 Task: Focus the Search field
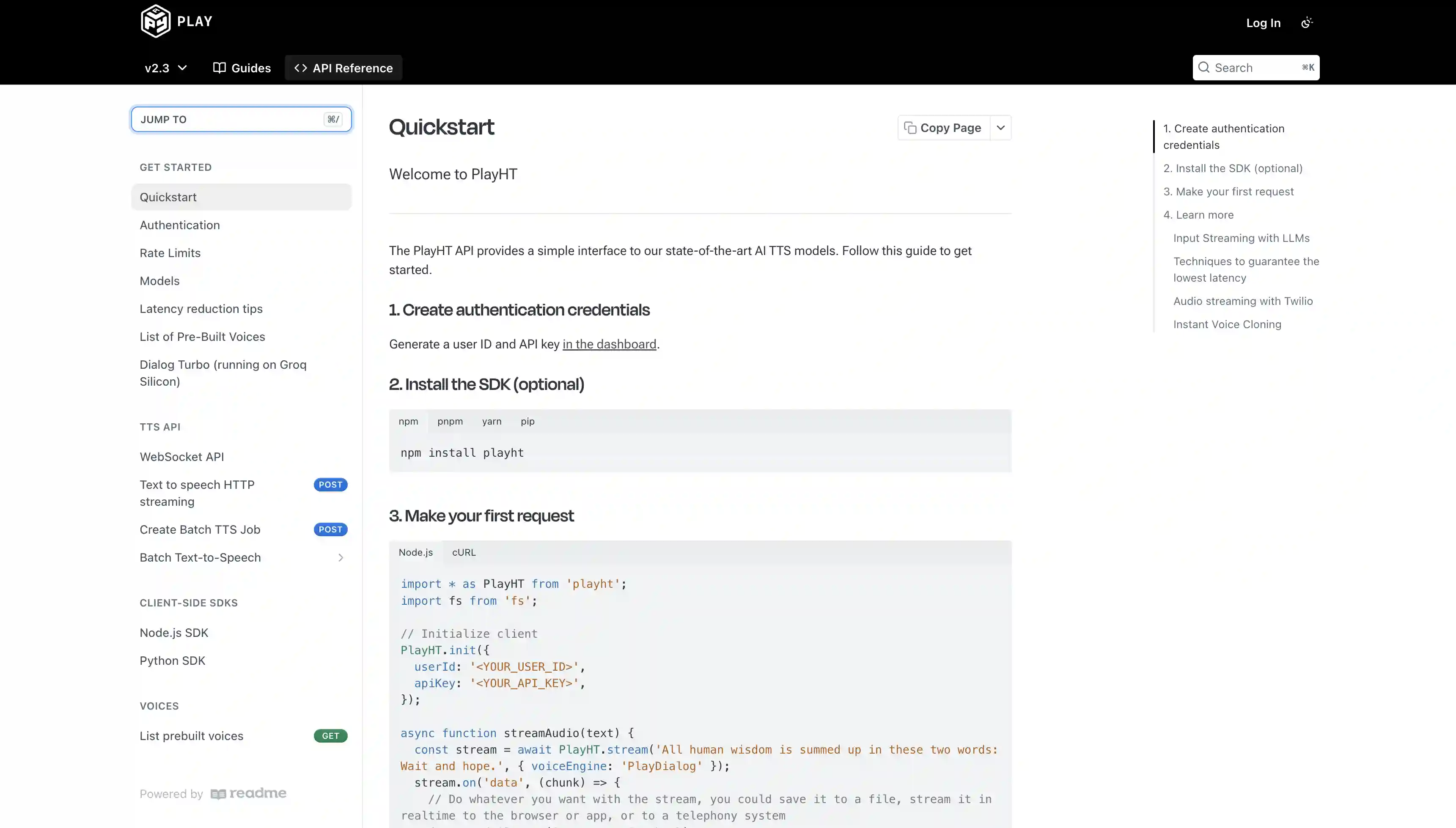click(1256, 68)
